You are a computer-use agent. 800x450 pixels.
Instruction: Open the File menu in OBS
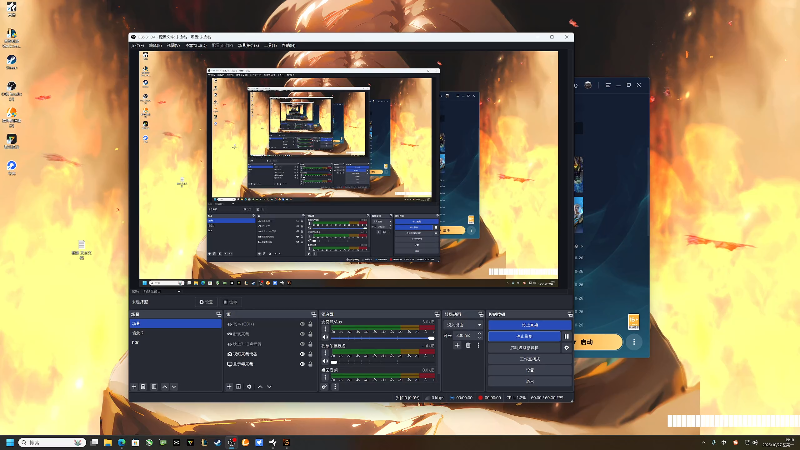pyautogui.click(x=138, y=45)
